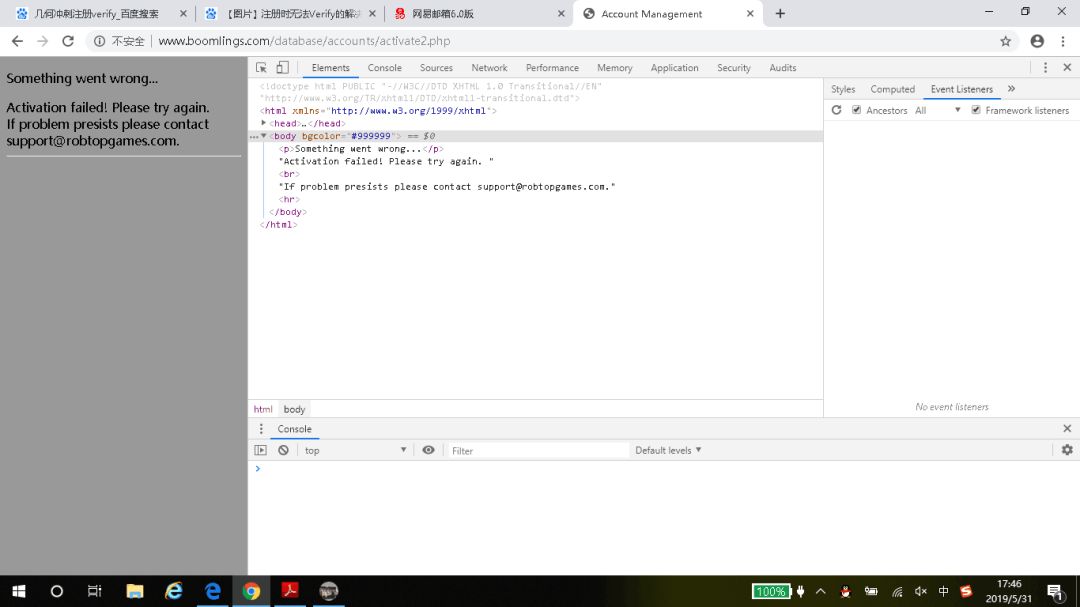This screenshot has height=607, width=1080.
Task: Switch to the Console tab
Action: tap(384, 68)
